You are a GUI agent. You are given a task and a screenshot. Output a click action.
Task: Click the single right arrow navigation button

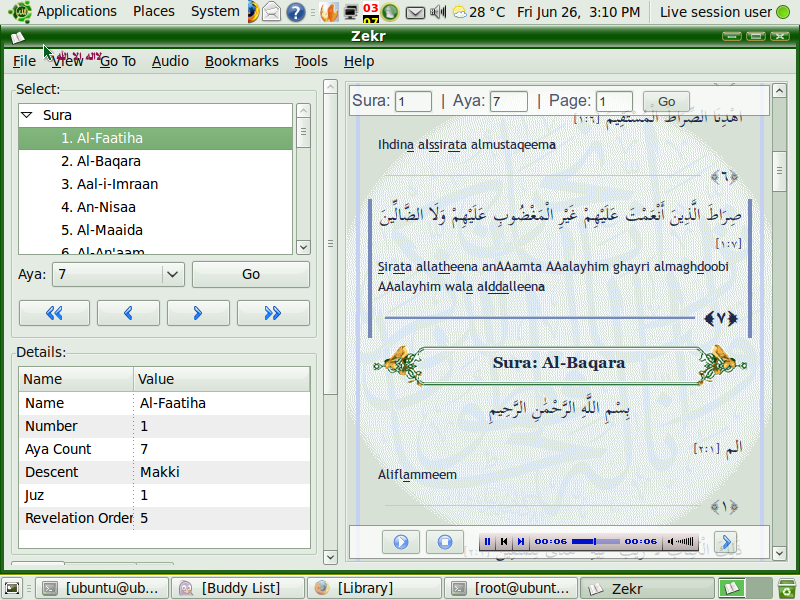pos(198,313)
